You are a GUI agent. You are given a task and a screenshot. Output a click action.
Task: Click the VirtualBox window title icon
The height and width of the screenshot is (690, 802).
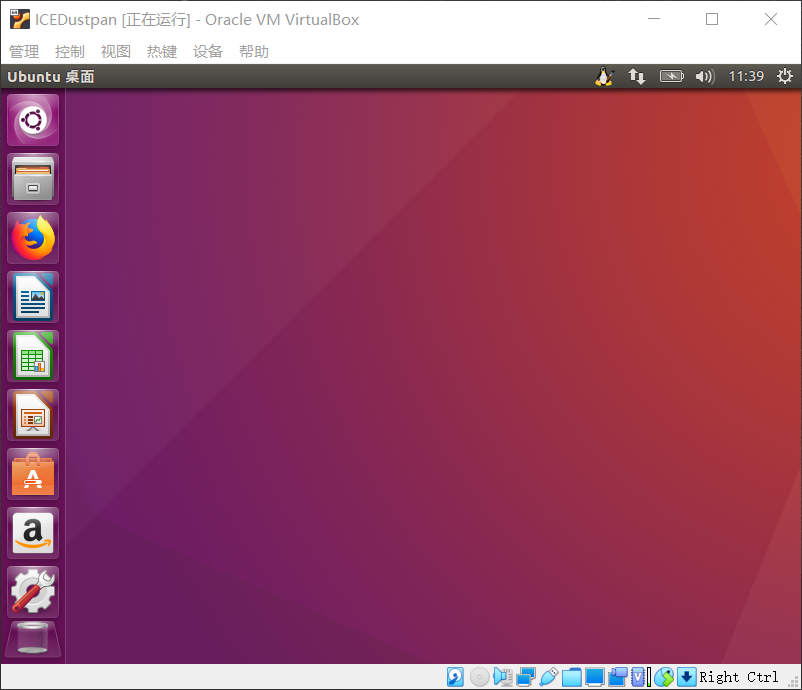pyautogui.click(x=19, y=19)
